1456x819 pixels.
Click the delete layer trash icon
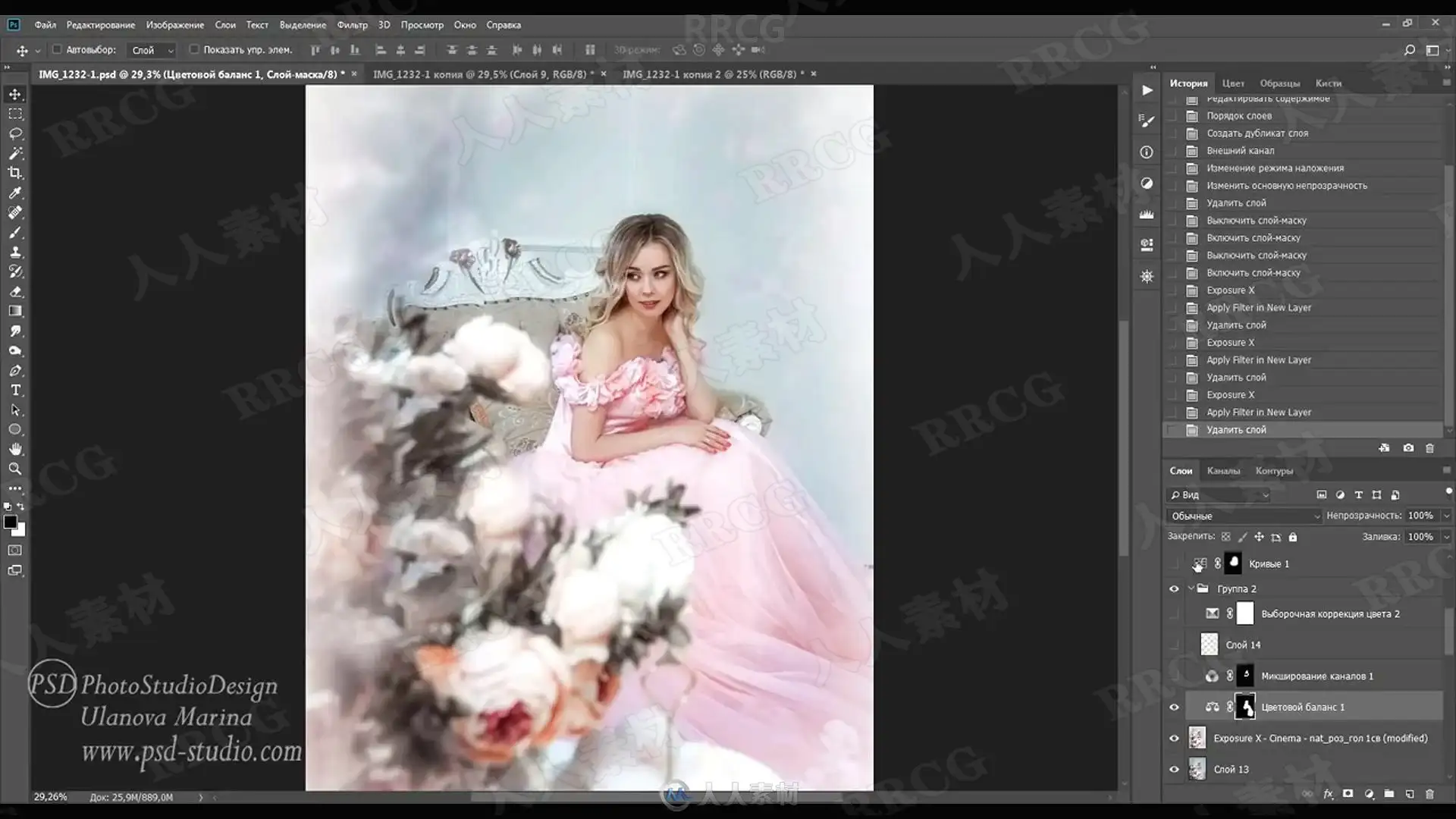coord(1429,794)
